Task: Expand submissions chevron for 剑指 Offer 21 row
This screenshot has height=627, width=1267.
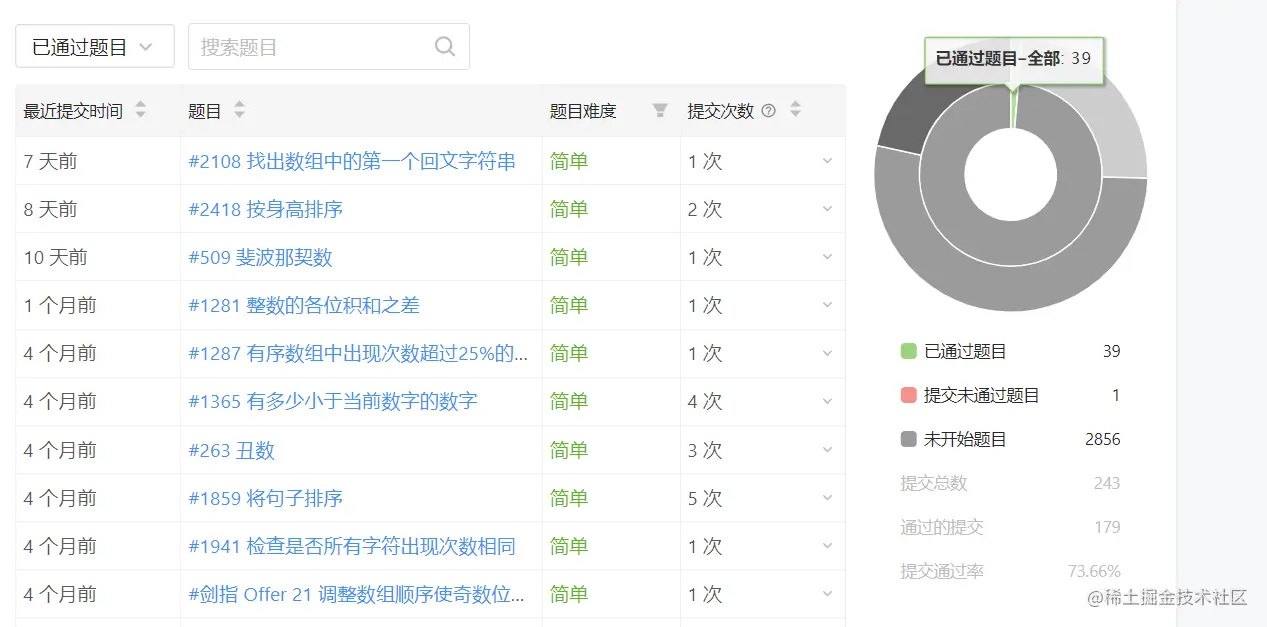Action: tap(827, 594)
